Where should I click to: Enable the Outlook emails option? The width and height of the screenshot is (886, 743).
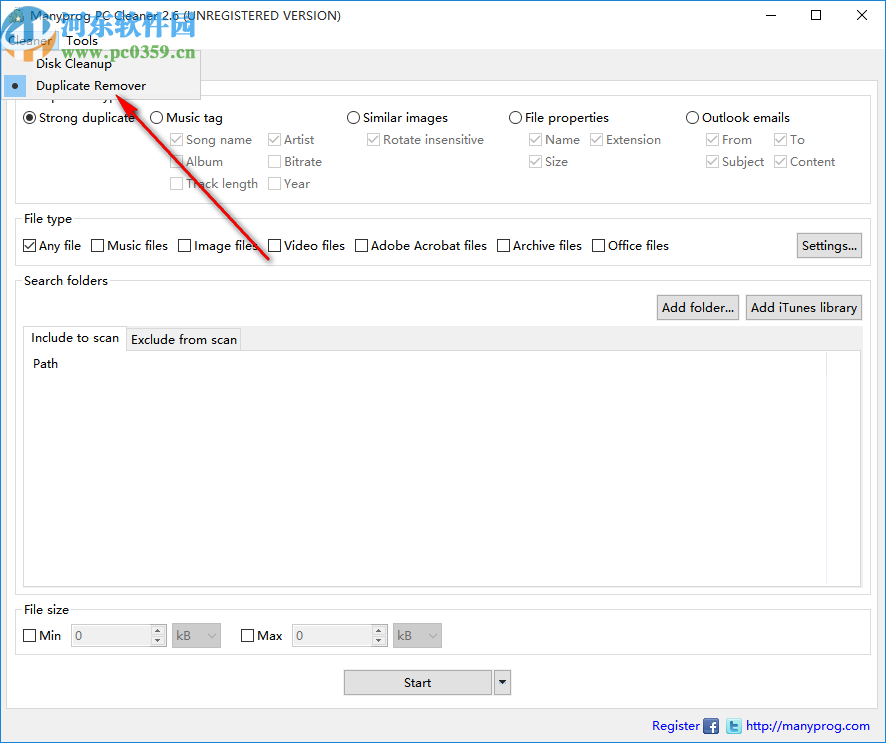pos(692,117)
